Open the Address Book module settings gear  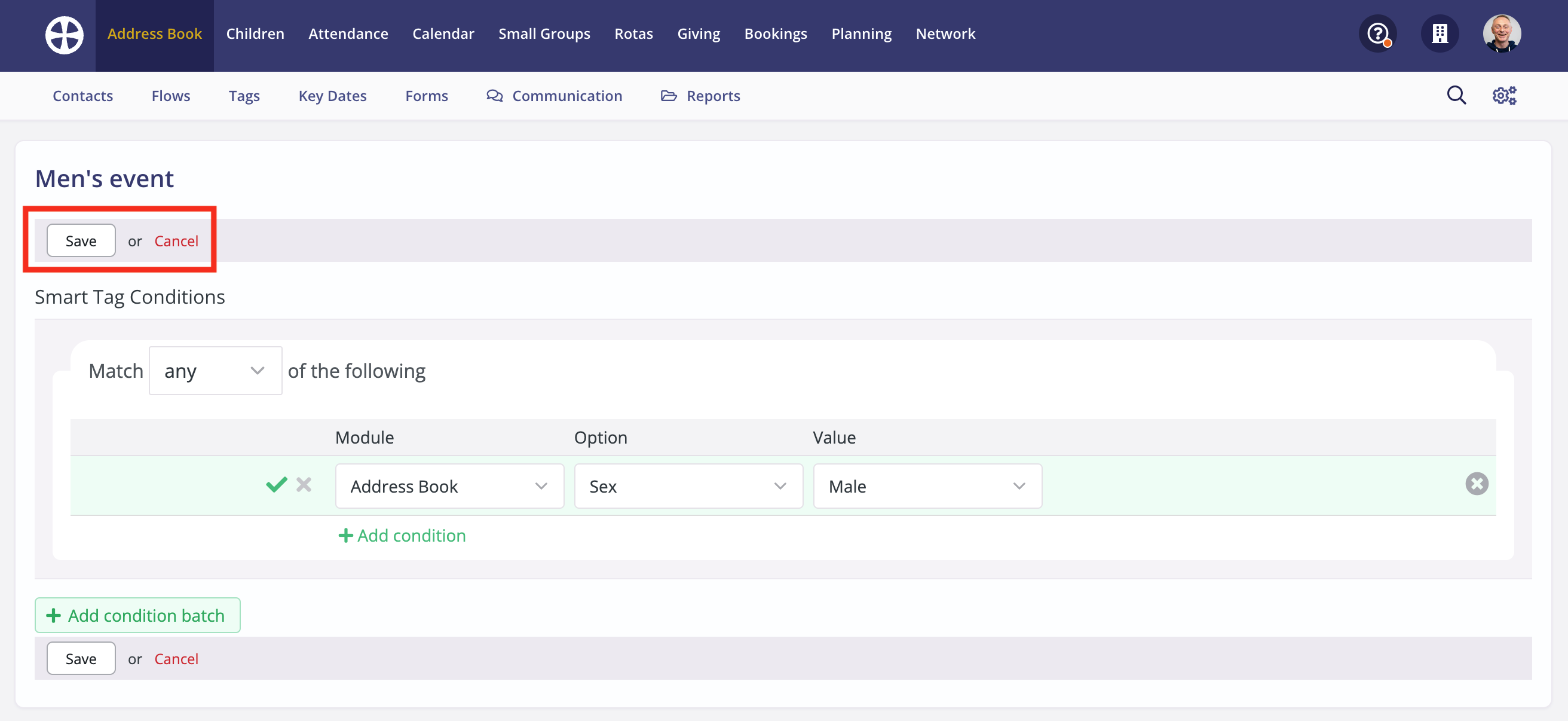1505,96
